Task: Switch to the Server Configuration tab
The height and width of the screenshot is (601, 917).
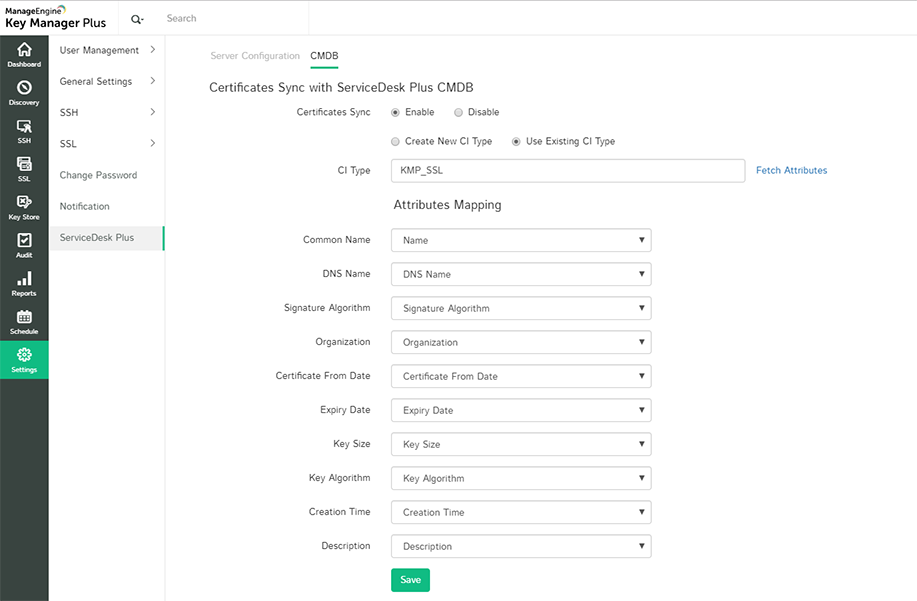Action: tap(255, 56)
